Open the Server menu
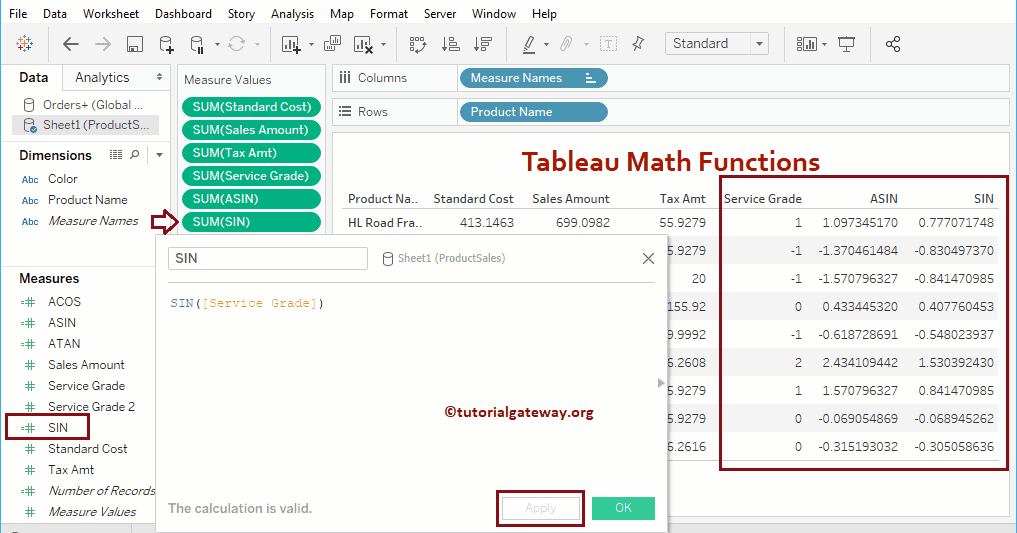 coord(440,14)
